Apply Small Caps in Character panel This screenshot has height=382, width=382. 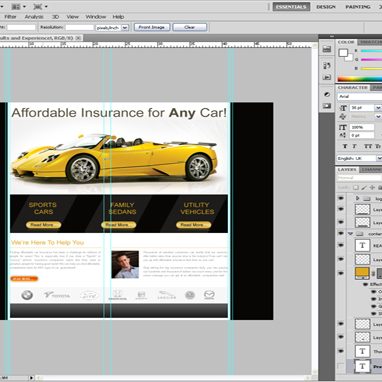(378, 146)
